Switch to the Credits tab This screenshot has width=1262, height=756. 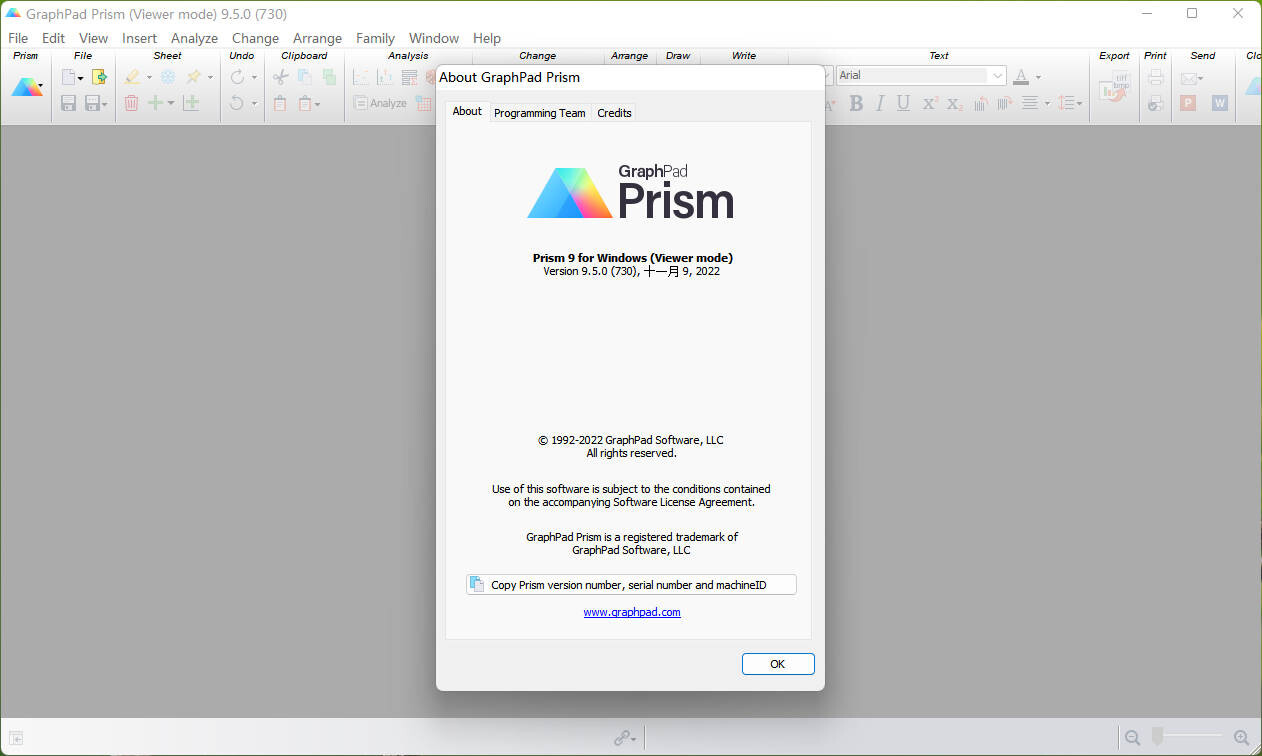pos(614,113)
